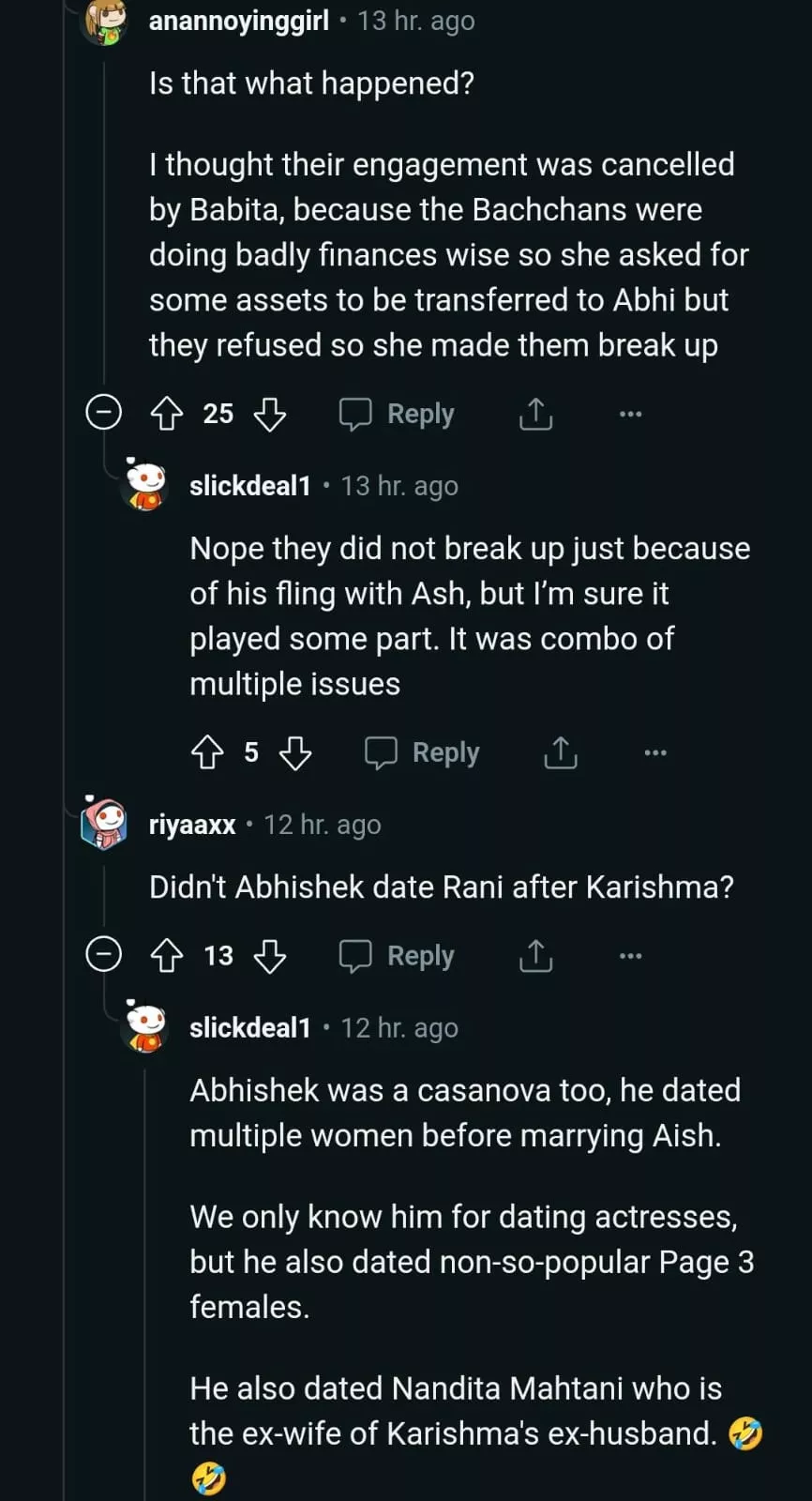Screen dimensions: 812x1501
Task: Downvote riyaaxx's comment about Rani
Action: coord(270,956)
